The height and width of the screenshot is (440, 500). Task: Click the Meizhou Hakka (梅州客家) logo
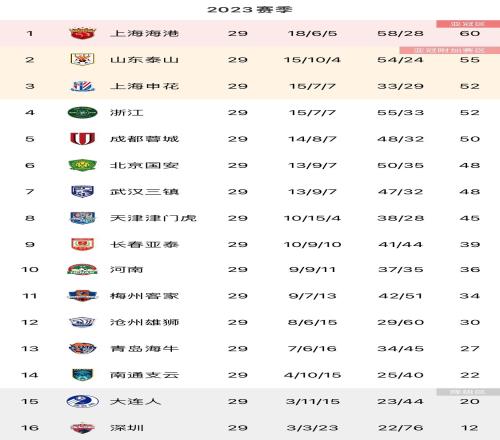[82, 296]
